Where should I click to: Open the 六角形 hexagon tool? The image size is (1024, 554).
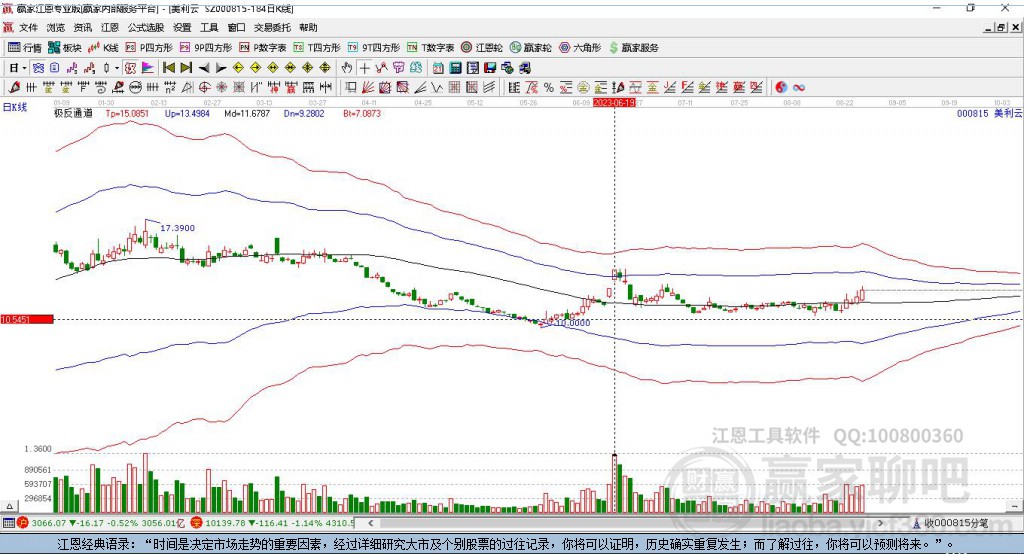pyautogui.click(x=580, y=48)
